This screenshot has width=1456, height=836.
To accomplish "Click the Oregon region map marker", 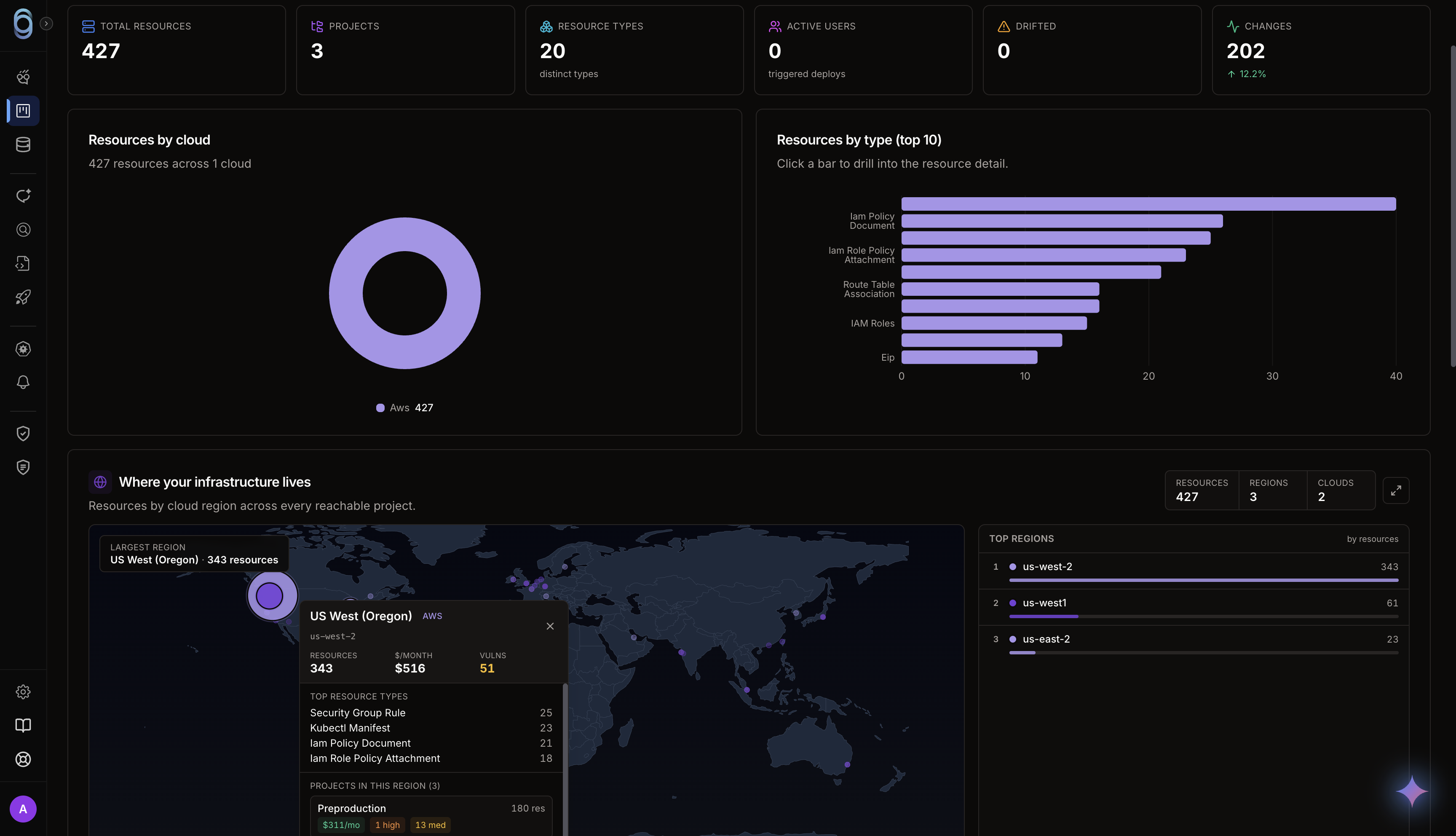I will (270, 595).
